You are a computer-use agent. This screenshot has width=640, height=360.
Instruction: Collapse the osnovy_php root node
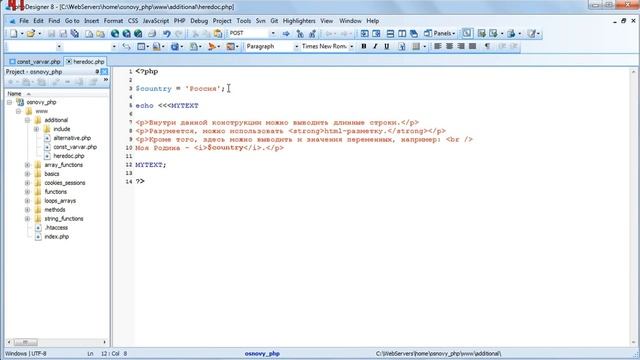coord(9,102)
